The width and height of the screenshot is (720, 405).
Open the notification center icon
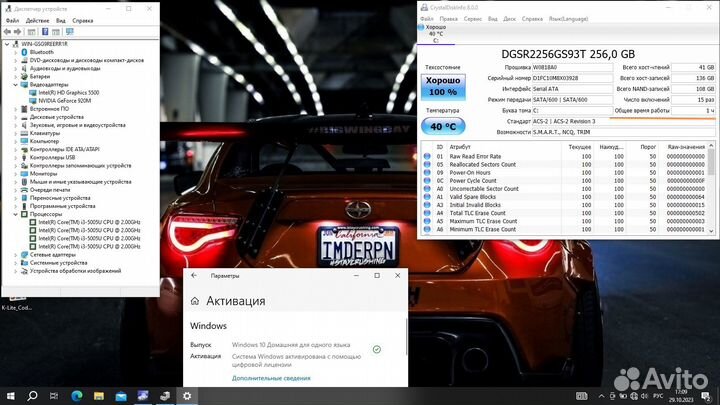[707, 396]
